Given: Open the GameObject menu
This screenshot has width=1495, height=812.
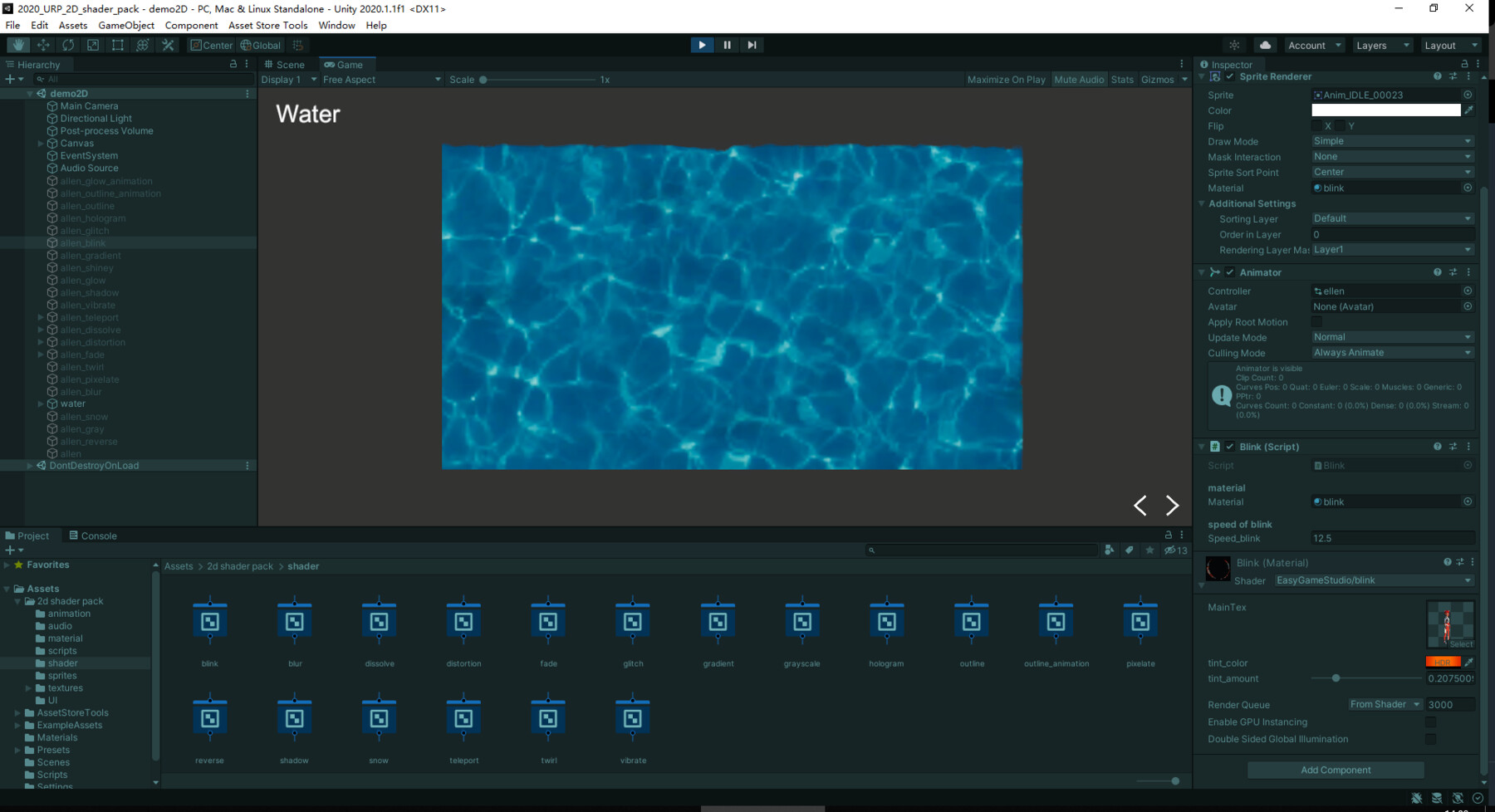Looking at the screenshot, I should point(126,25).
